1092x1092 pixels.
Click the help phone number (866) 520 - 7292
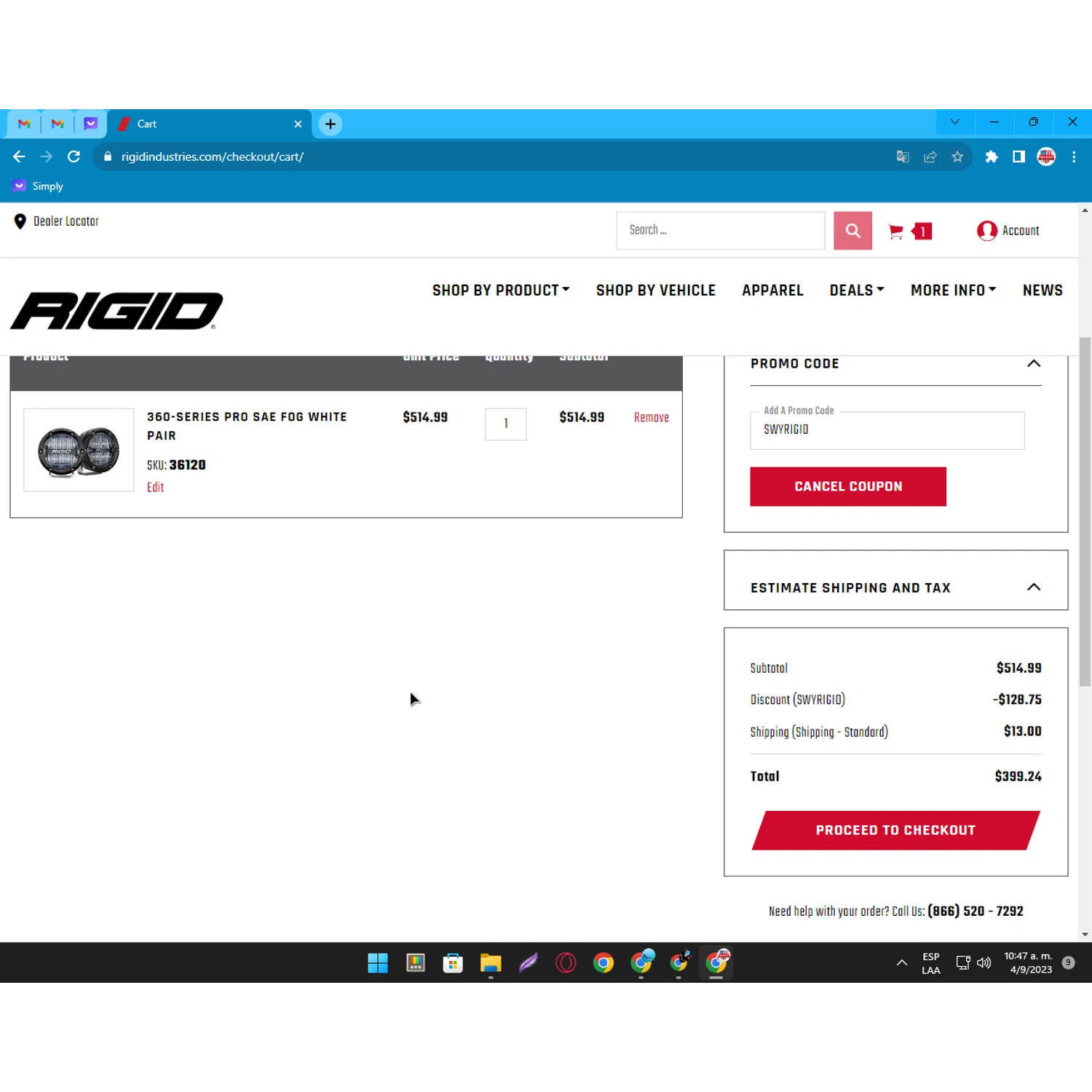[x=975, y=911]
